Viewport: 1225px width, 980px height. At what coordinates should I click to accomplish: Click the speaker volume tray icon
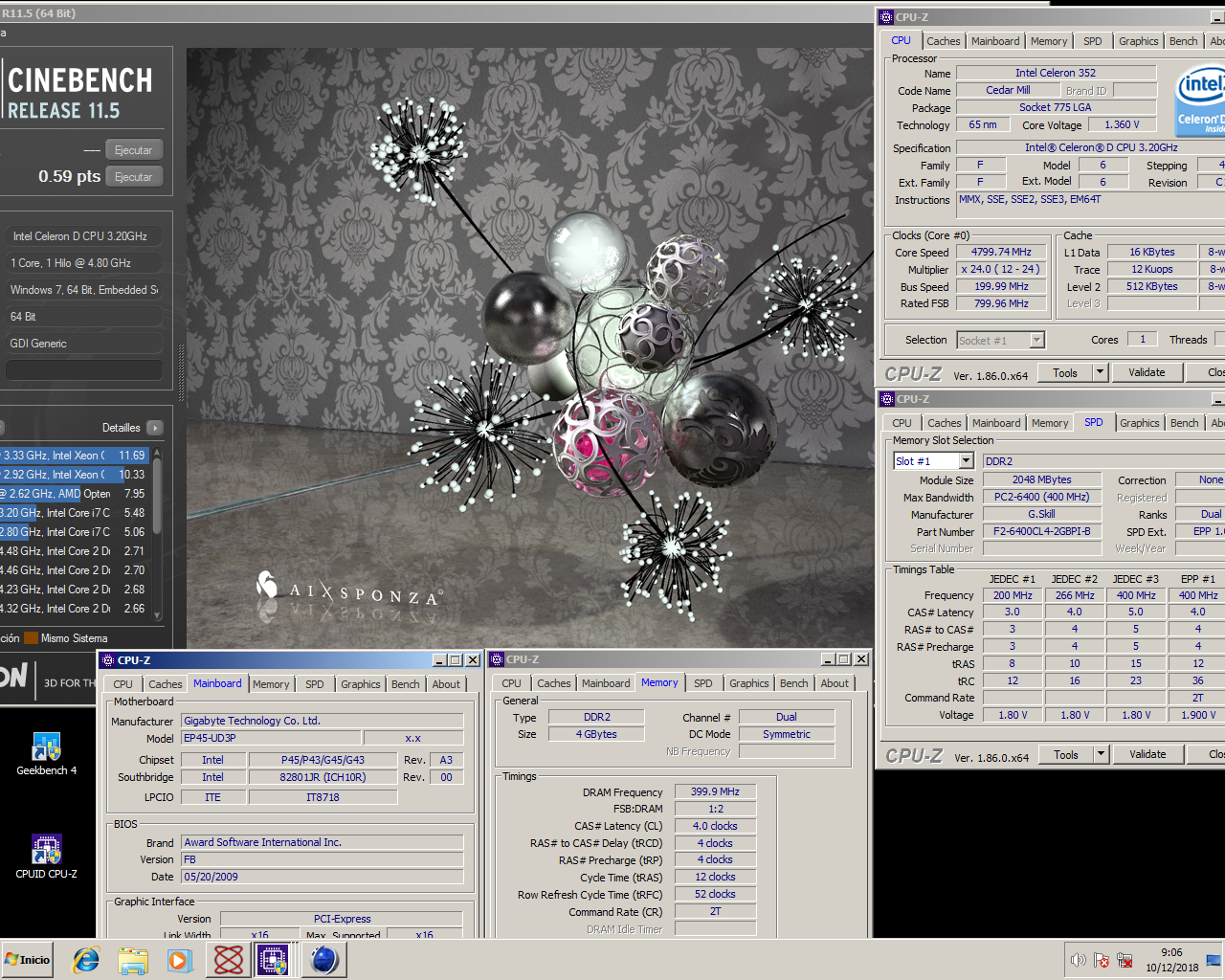(1078, 960)
